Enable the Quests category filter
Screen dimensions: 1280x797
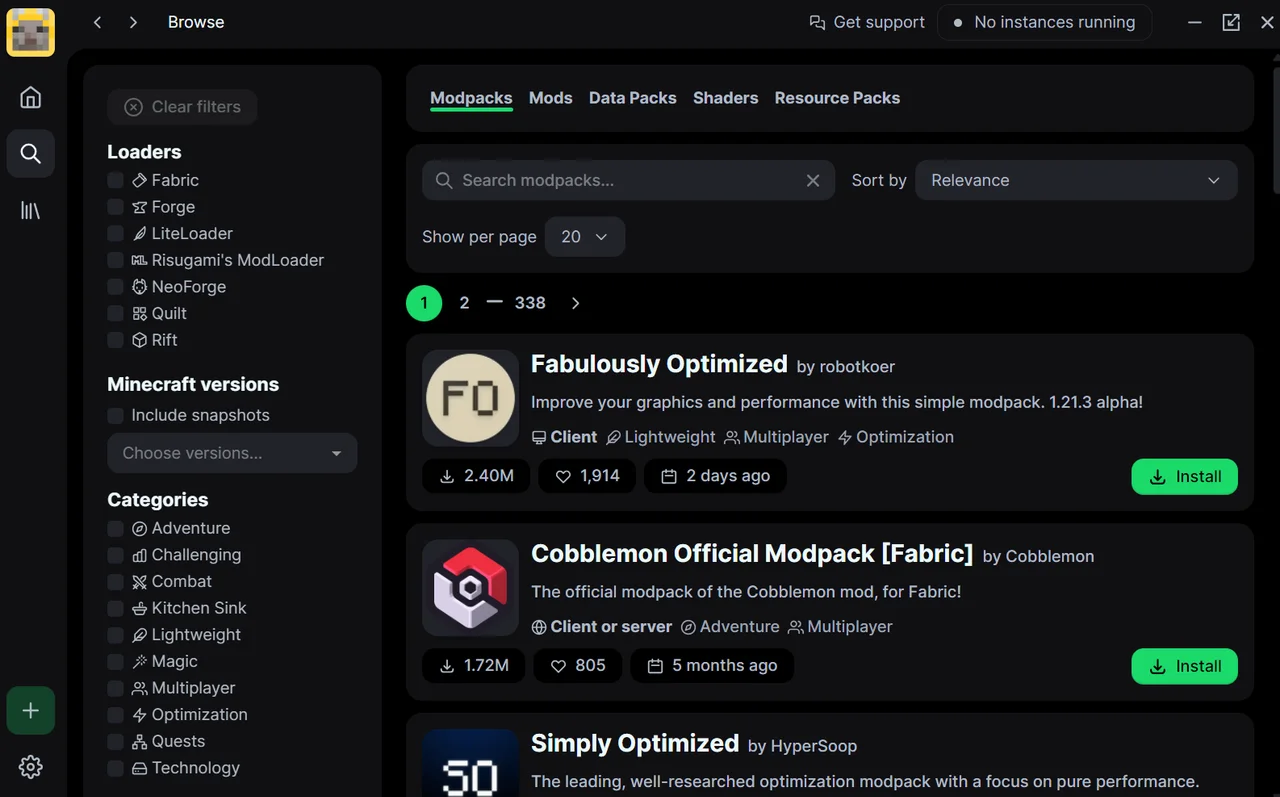point(115,741)
